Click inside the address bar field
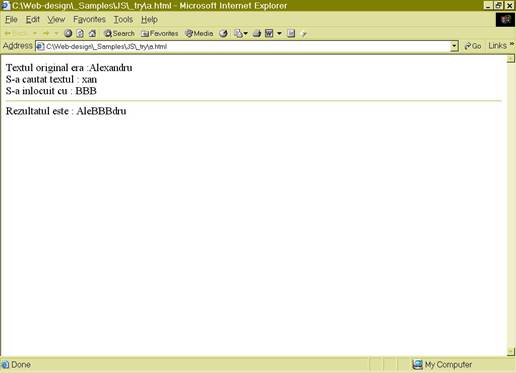Image resolution: width=516 pixels, height=373 pixels. [247, 46]
